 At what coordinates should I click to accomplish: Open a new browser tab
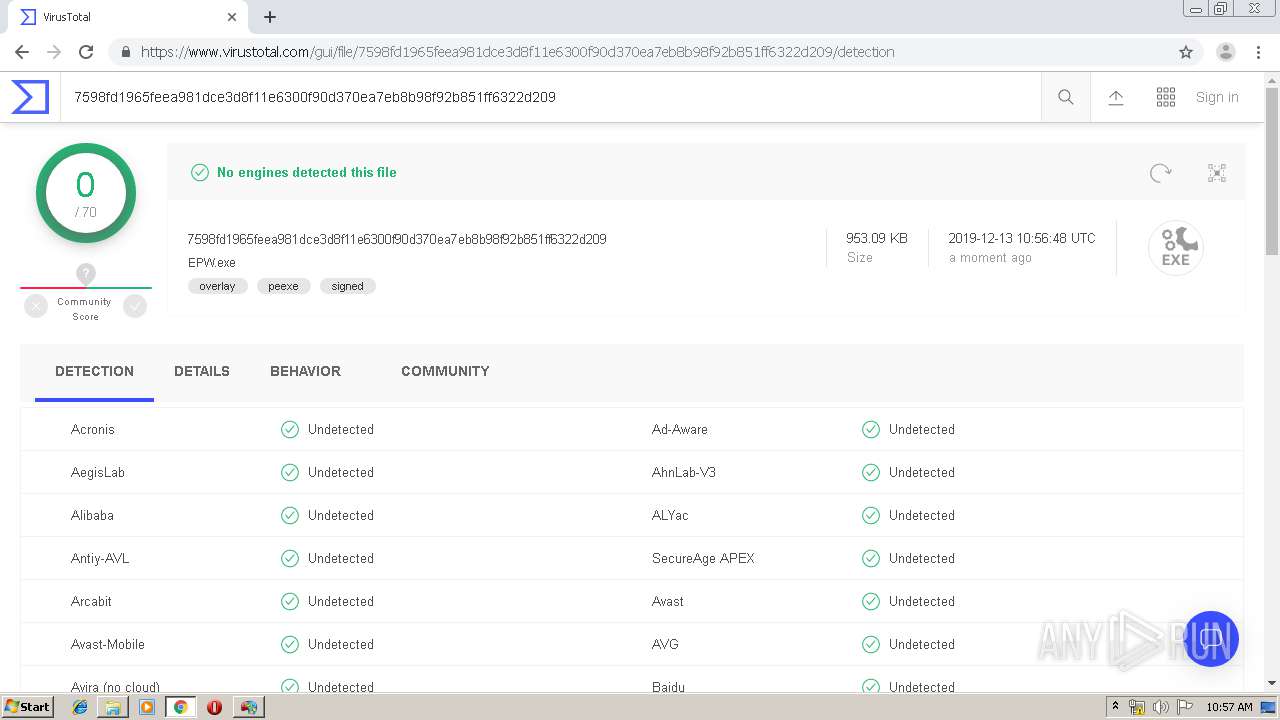[270, 17]
